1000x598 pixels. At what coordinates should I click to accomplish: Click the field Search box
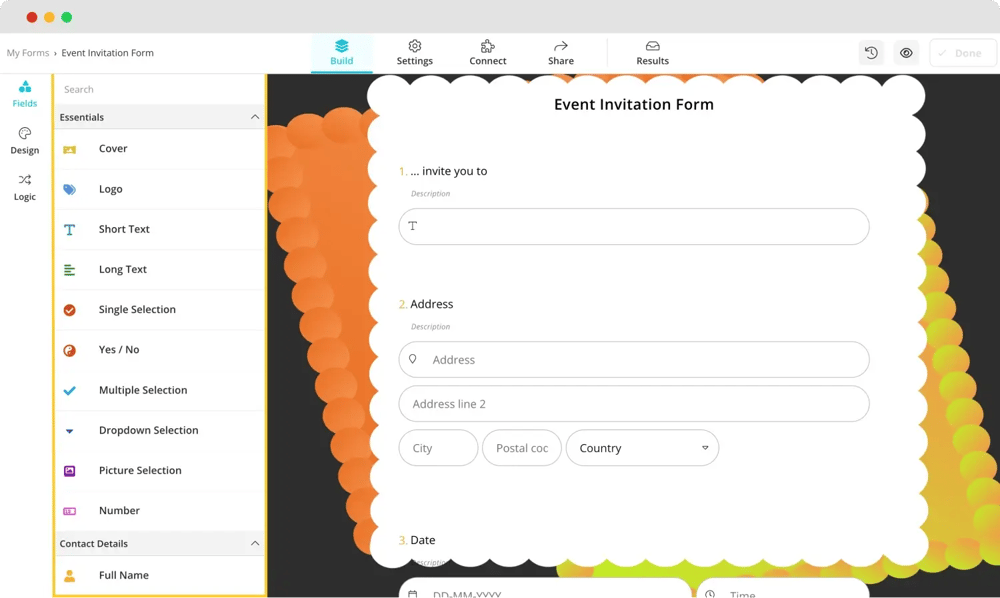point(158,89)
